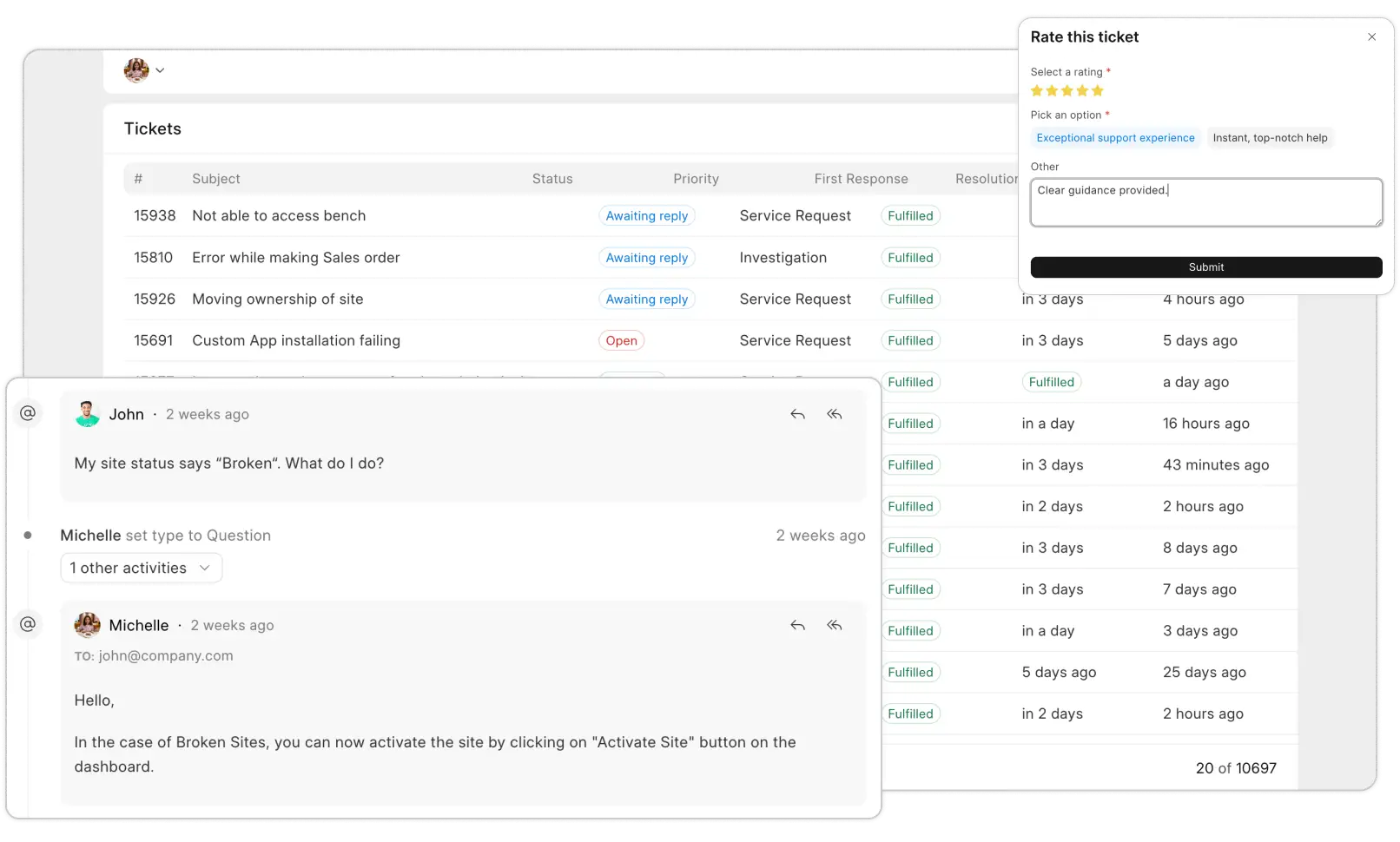Close the Rate this ticket dialog

point(1371,37)
